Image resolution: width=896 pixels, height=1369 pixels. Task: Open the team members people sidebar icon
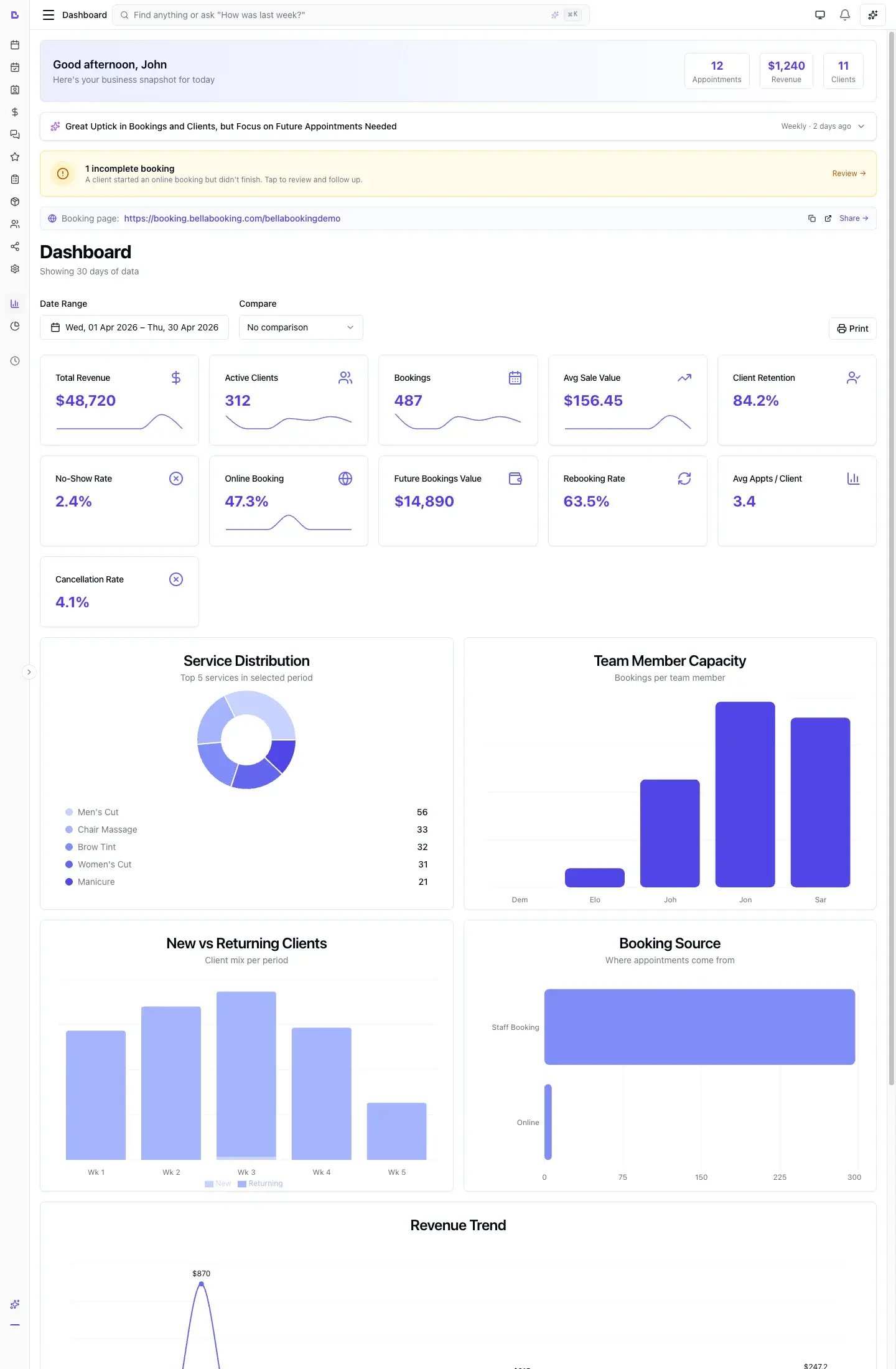pos(15,224)
